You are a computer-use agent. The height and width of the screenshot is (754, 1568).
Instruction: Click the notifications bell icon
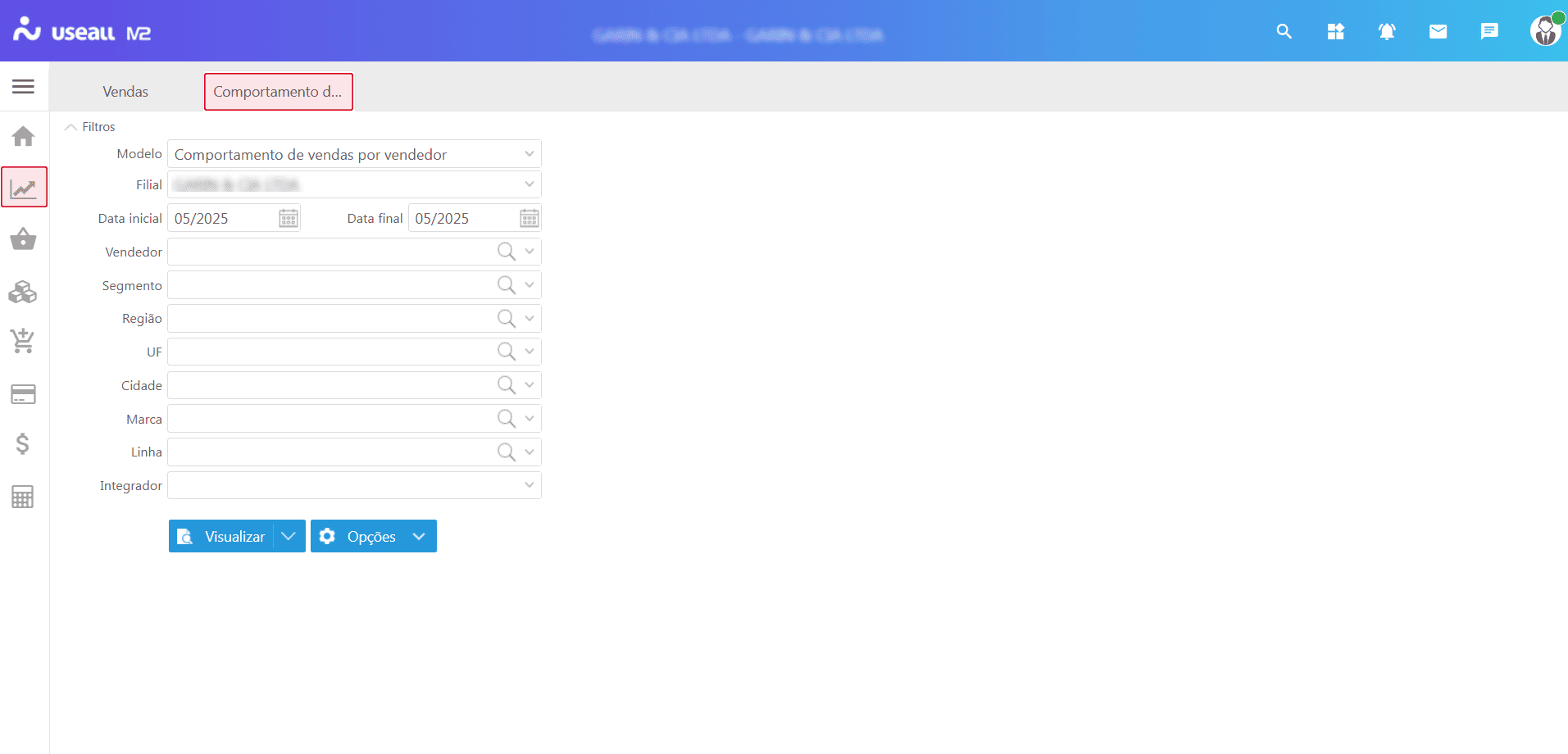point(1387,32)
